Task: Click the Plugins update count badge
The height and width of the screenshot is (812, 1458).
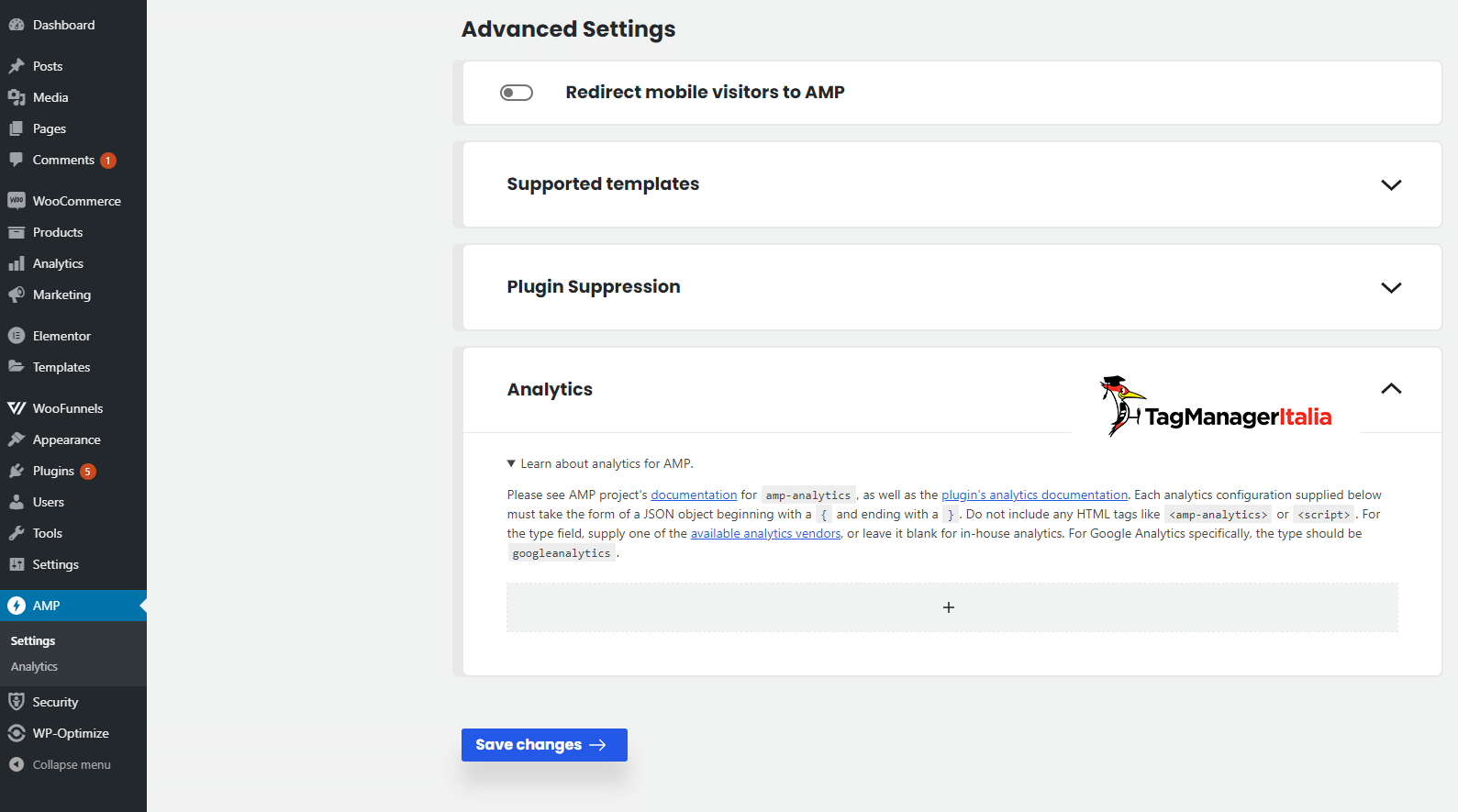Action: click(x=88, y=472)
